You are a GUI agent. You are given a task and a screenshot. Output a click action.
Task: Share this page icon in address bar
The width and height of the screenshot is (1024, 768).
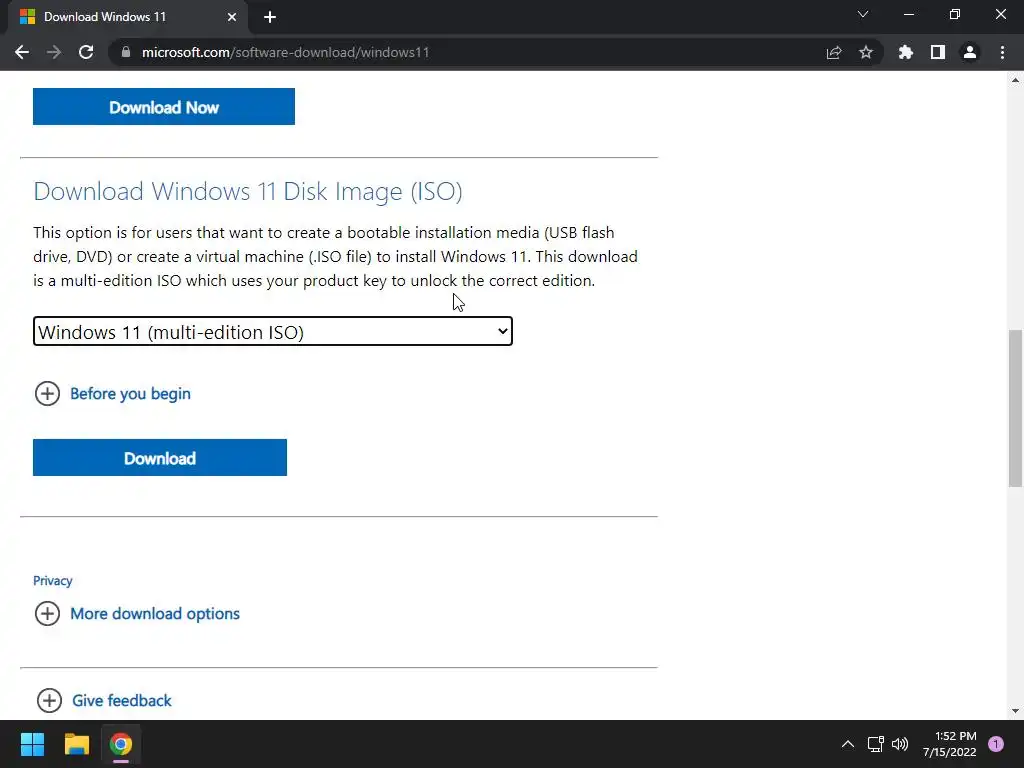[834, 52]
